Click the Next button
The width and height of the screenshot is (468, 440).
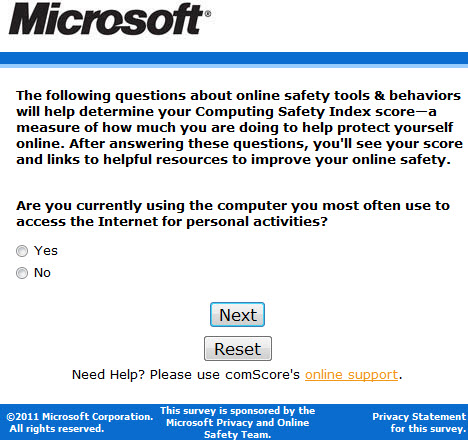tap(237, 315)
